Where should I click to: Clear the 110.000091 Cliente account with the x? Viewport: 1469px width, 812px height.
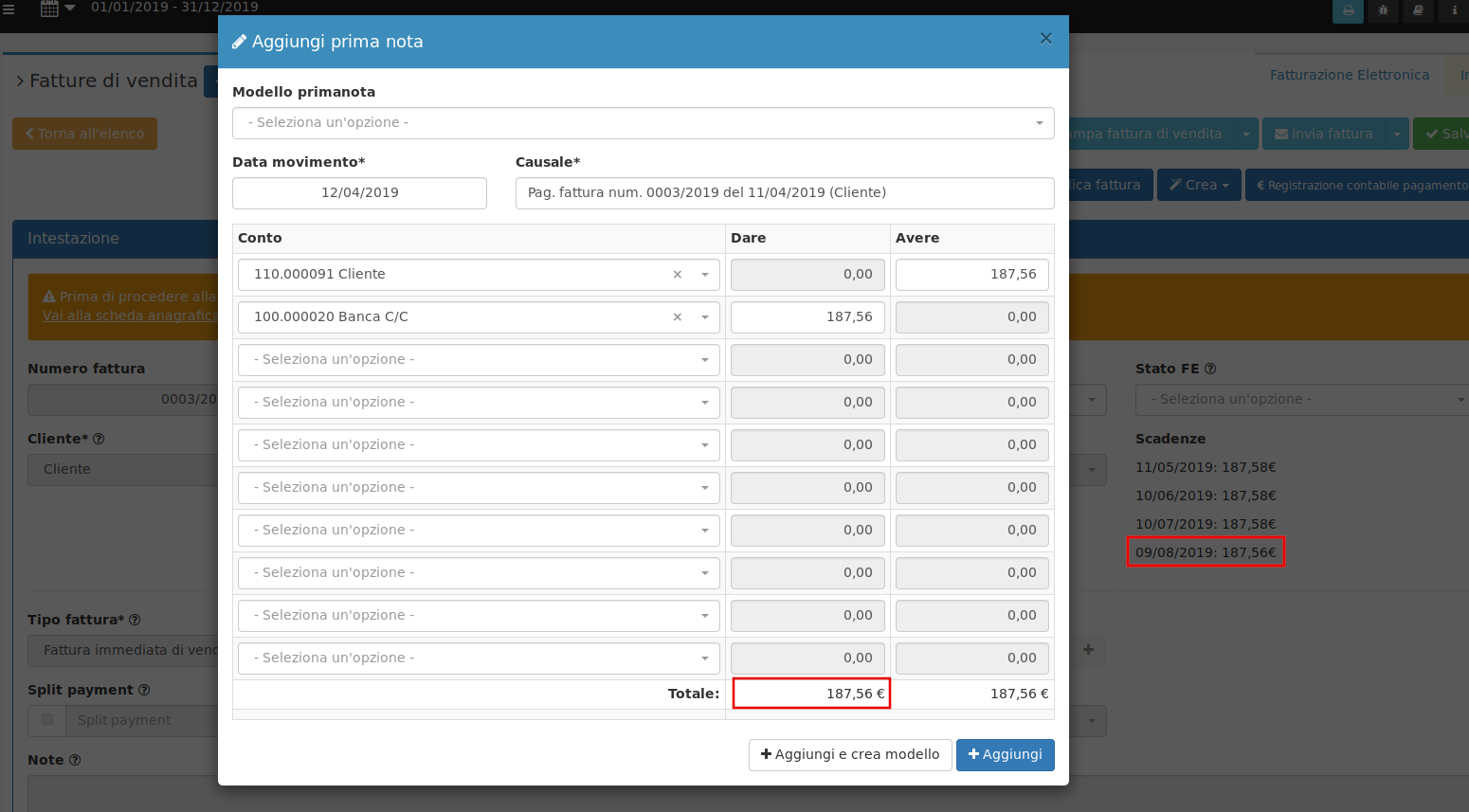click(x=678, y=274)
